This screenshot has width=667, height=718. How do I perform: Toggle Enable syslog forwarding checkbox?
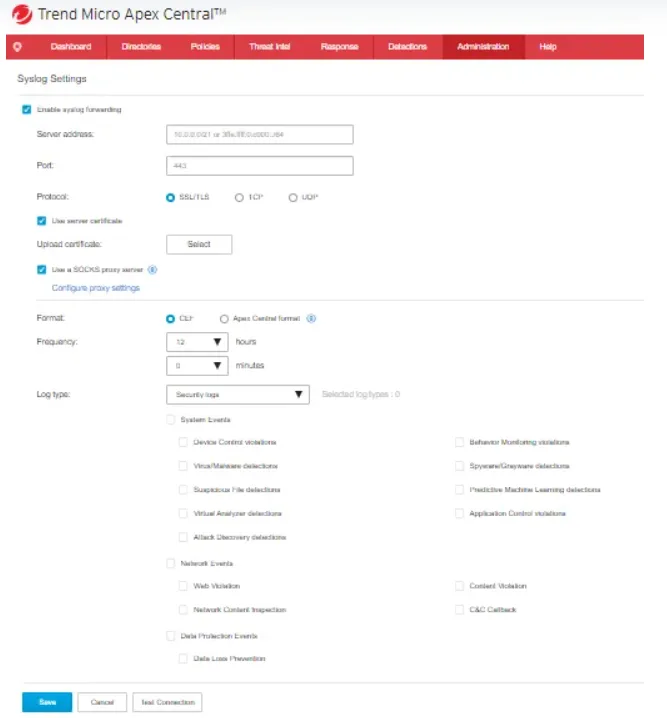[27, 109]
